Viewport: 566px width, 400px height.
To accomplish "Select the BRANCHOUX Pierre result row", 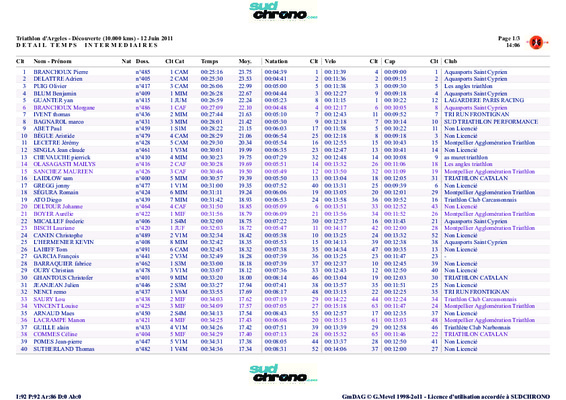I will [x=283, y=72].
